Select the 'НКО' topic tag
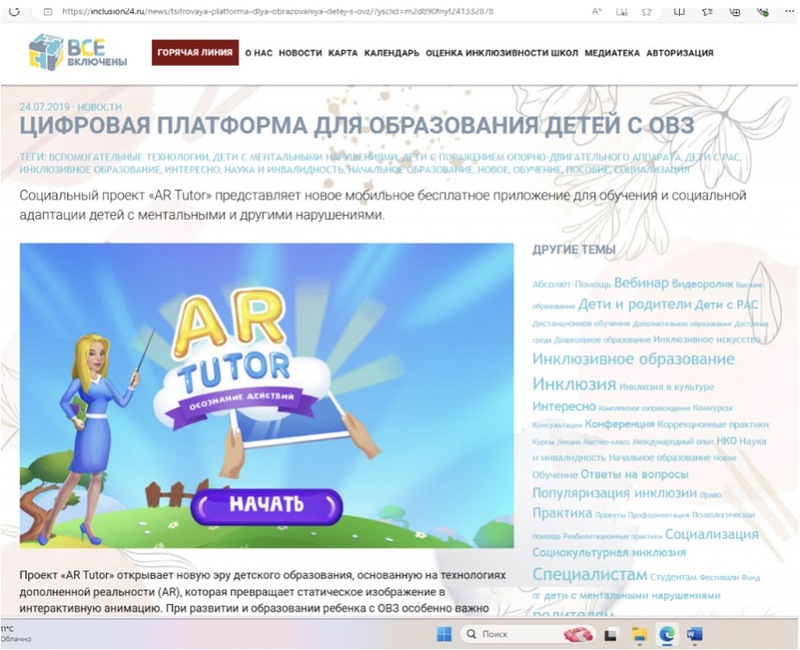Image resolution: width=800 pixels, height=650 pixels. click(727, 441)
